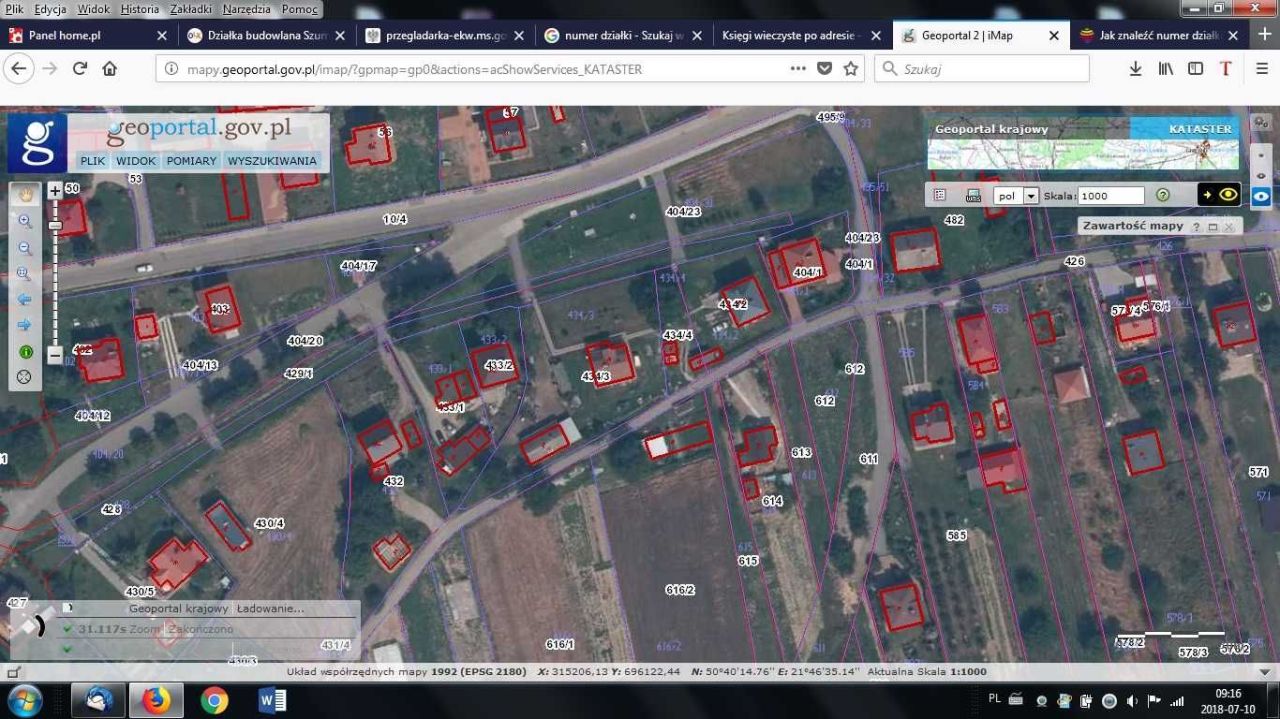Click the full extent globe icon

click(x=25, y=378)
